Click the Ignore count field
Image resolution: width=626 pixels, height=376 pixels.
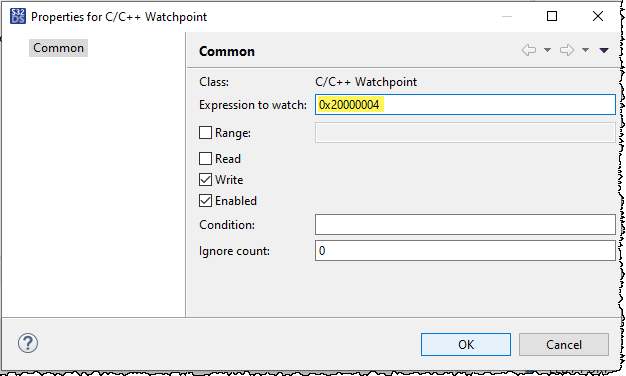point(465,251)
